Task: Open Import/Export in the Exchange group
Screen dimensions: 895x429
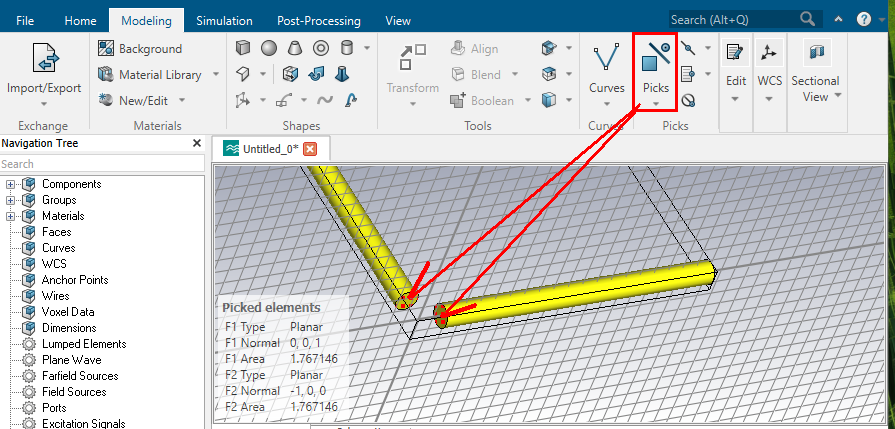Action: coord(43,69)
